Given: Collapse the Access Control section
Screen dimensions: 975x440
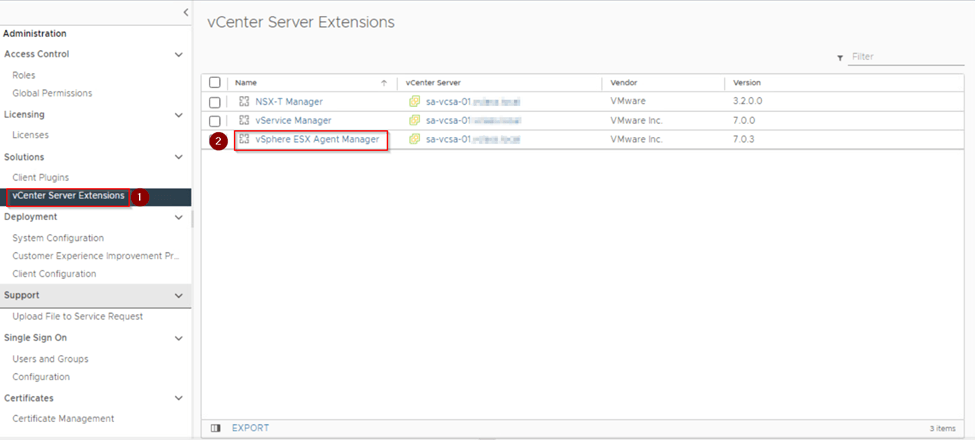Looking at the screenshot, I should (179, 54).
